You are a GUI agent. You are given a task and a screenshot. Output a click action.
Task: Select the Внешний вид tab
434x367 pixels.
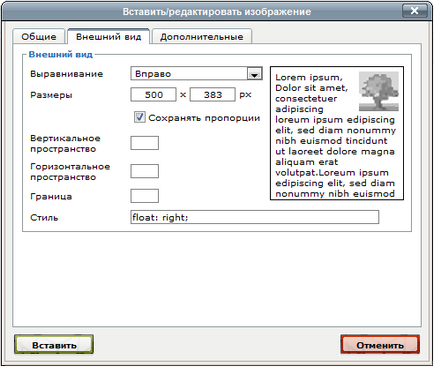[109, 36]
